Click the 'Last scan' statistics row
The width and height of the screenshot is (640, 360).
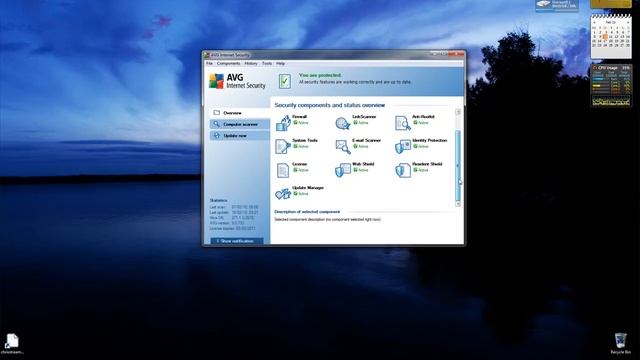[234, 207]
